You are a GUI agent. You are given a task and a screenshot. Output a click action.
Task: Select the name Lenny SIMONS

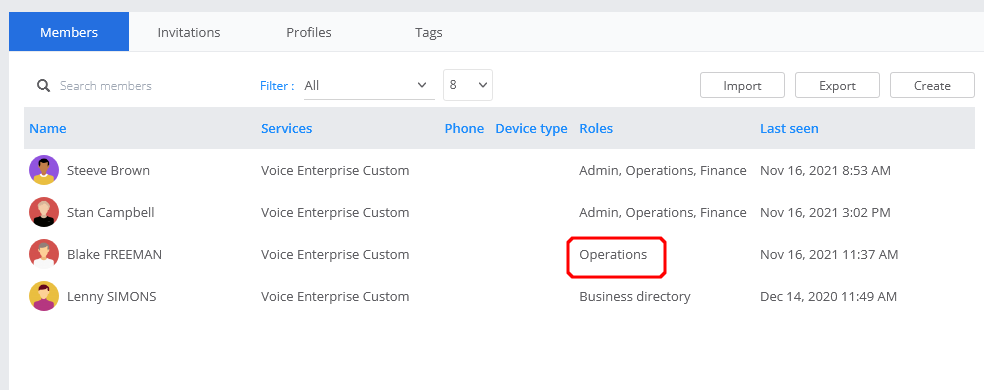point(111,296)
